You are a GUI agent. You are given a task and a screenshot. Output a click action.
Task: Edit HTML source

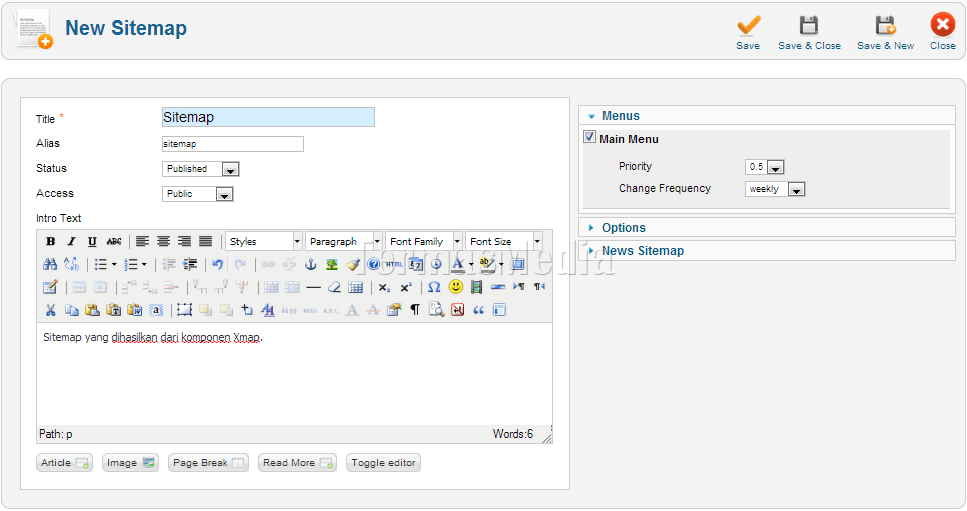(x=395, y=264)
